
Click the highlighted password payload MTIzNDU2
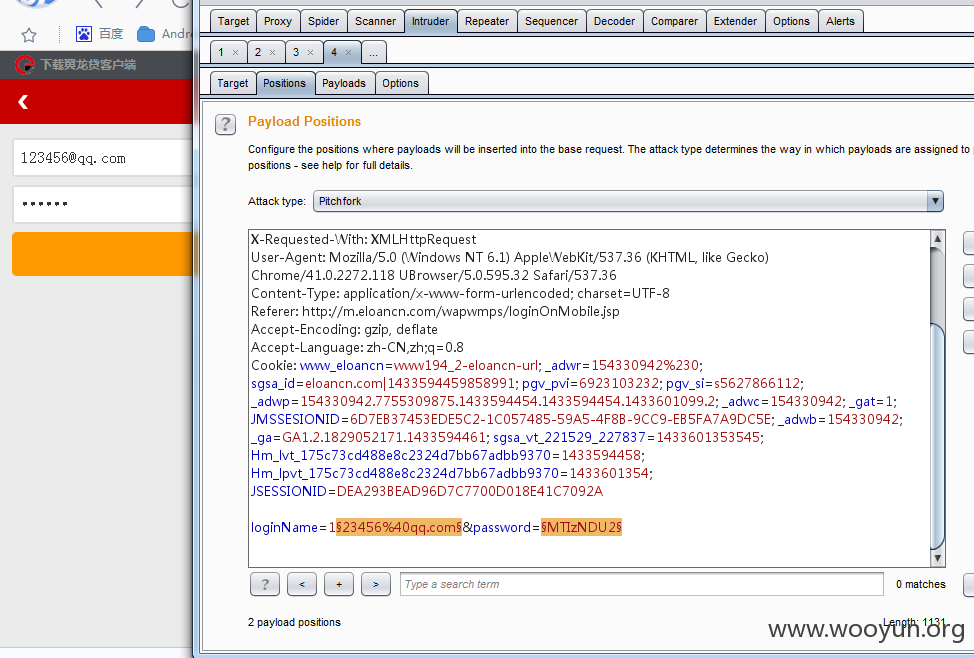[x=581, y=527]
